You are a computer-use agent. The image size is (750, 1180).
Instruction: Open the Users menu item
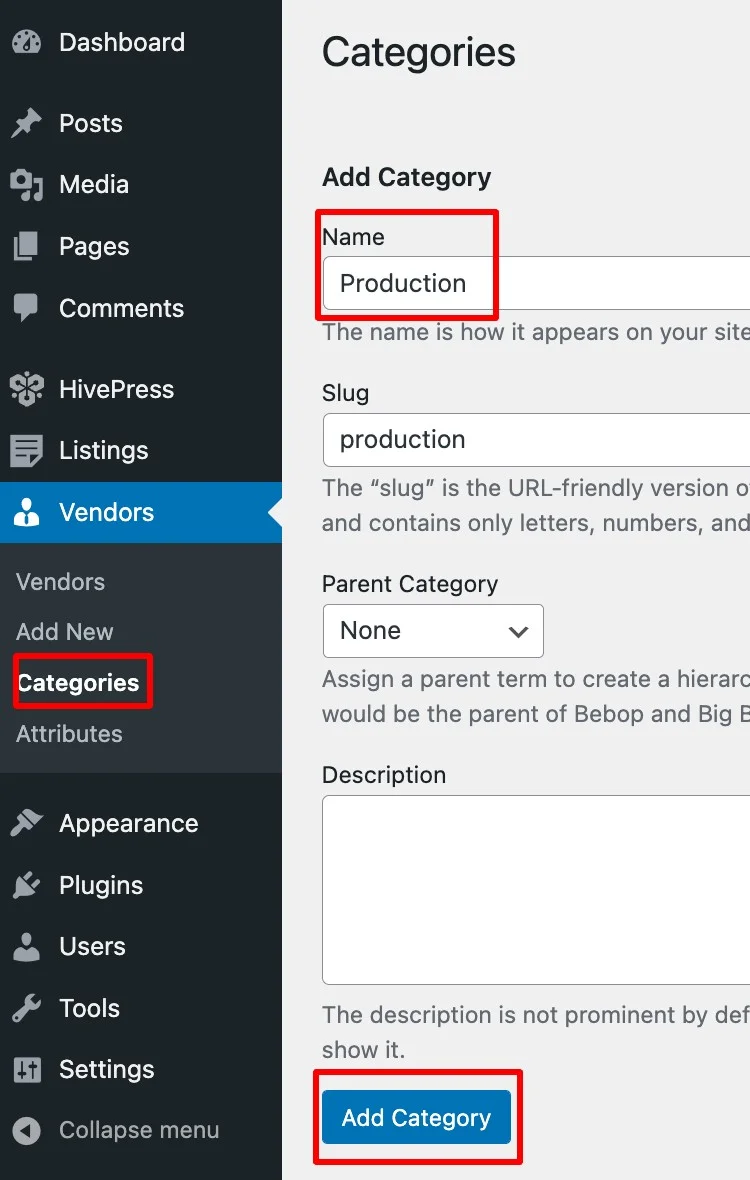92,947
